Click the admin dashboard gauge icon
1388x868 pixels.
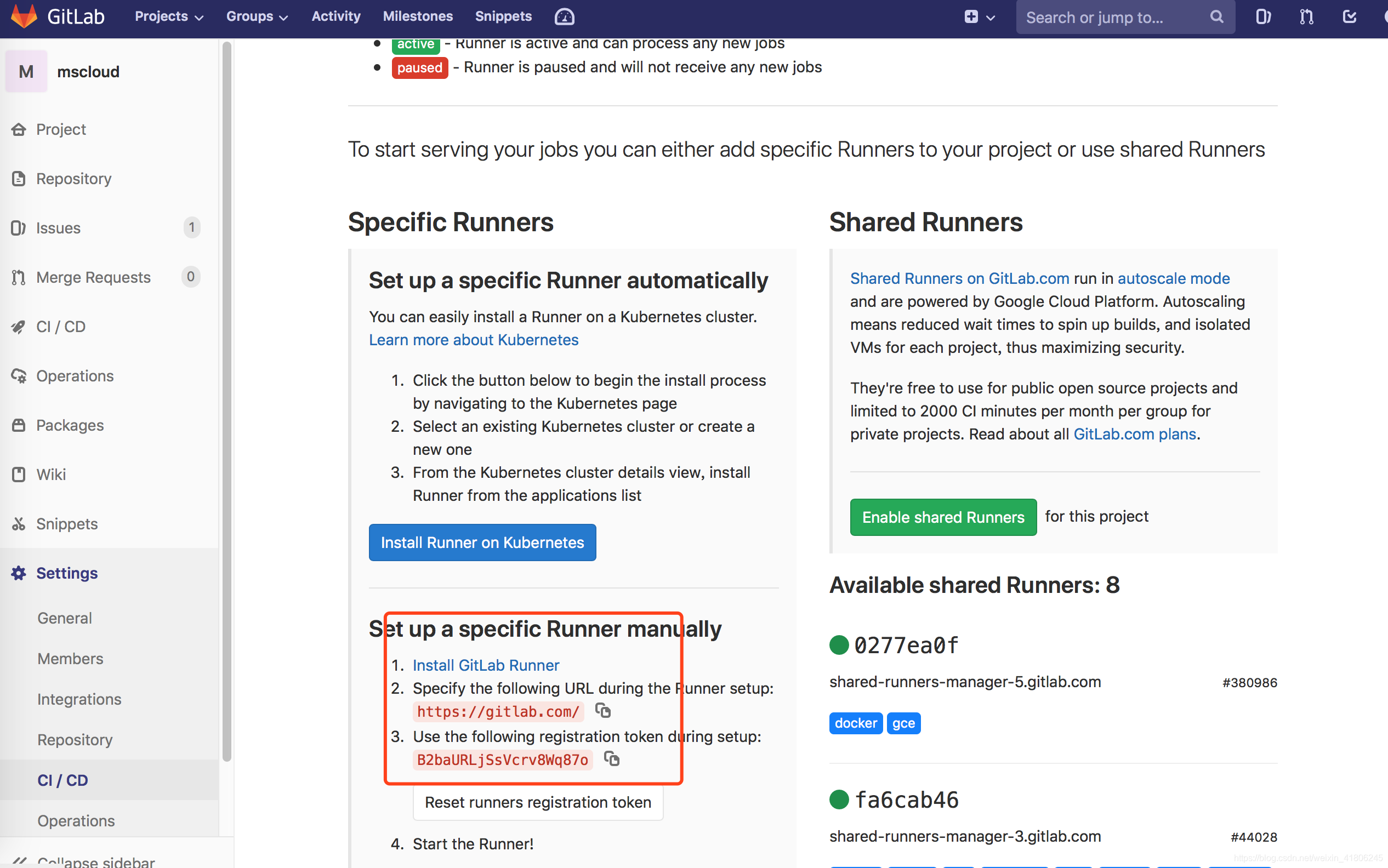[565, 16]
